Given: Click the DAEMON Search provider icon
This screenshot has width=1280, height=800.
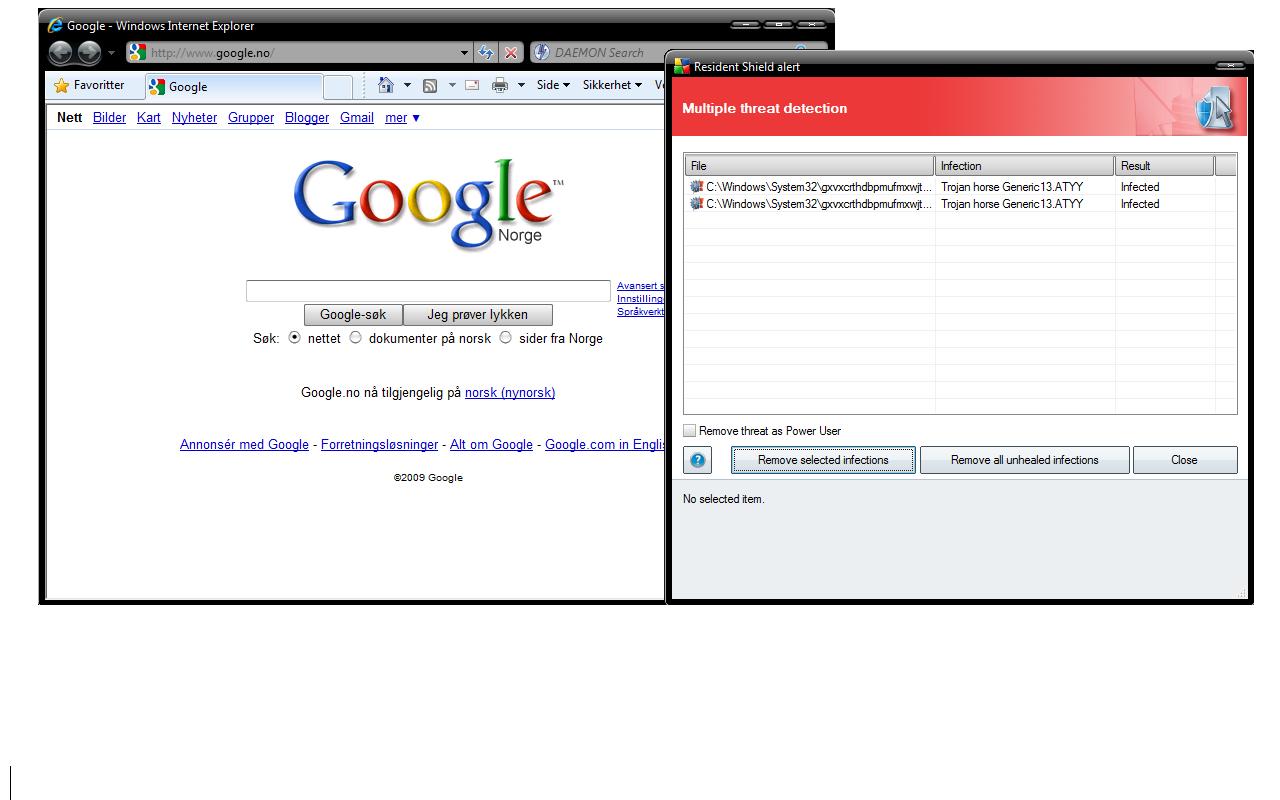Looking at the screenshot, I should 541,53.
